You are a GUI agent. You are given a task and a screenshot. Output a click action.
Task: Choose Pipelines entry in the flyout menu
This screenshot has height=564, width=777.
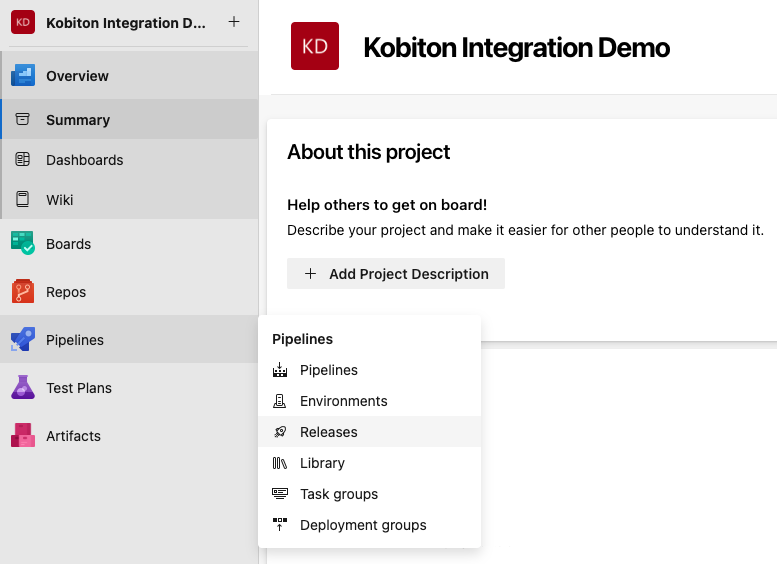pos(370,370)
